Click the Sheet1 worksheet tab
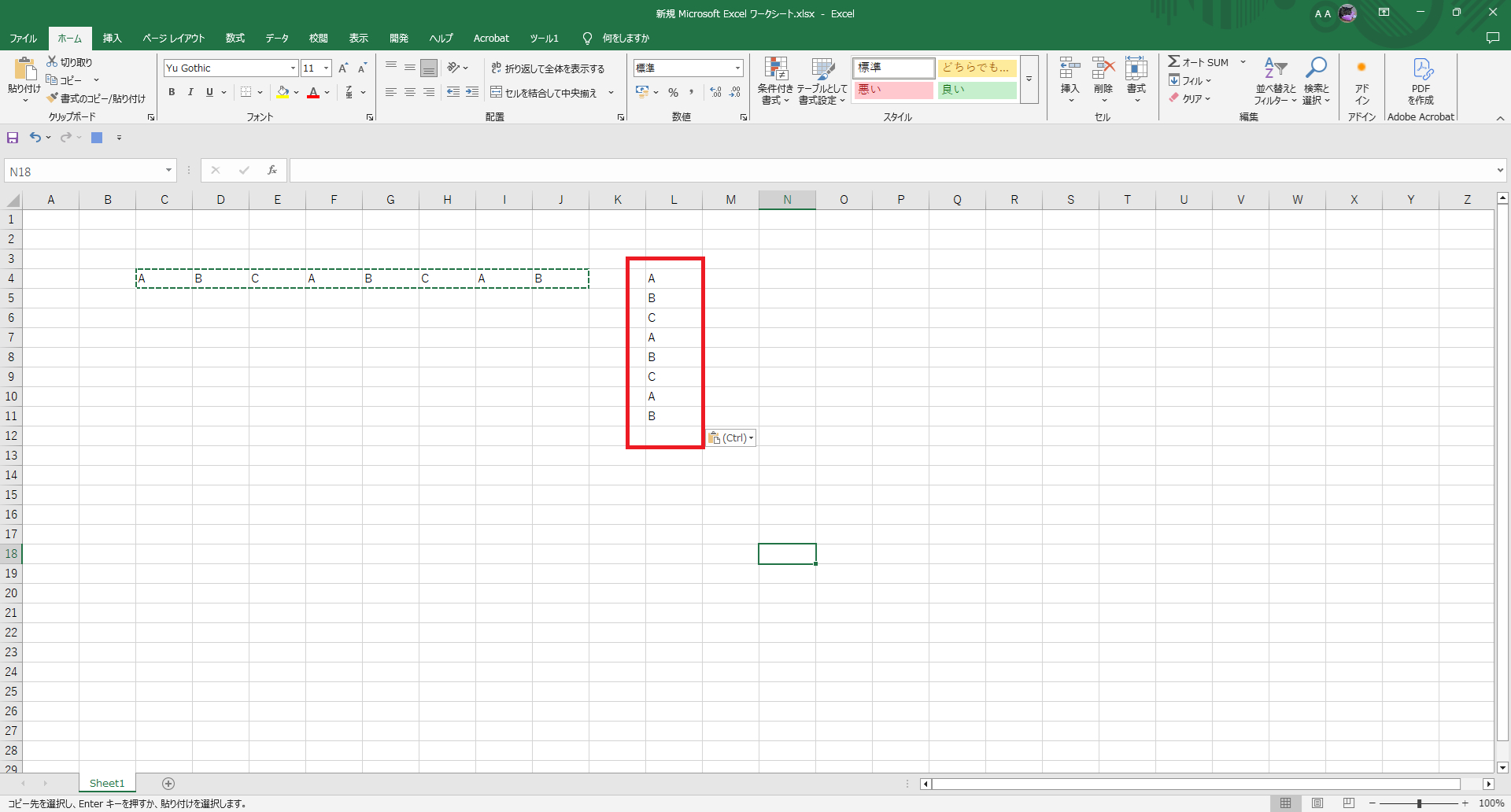The image size is (1511, 812). (x=107, y=783)
